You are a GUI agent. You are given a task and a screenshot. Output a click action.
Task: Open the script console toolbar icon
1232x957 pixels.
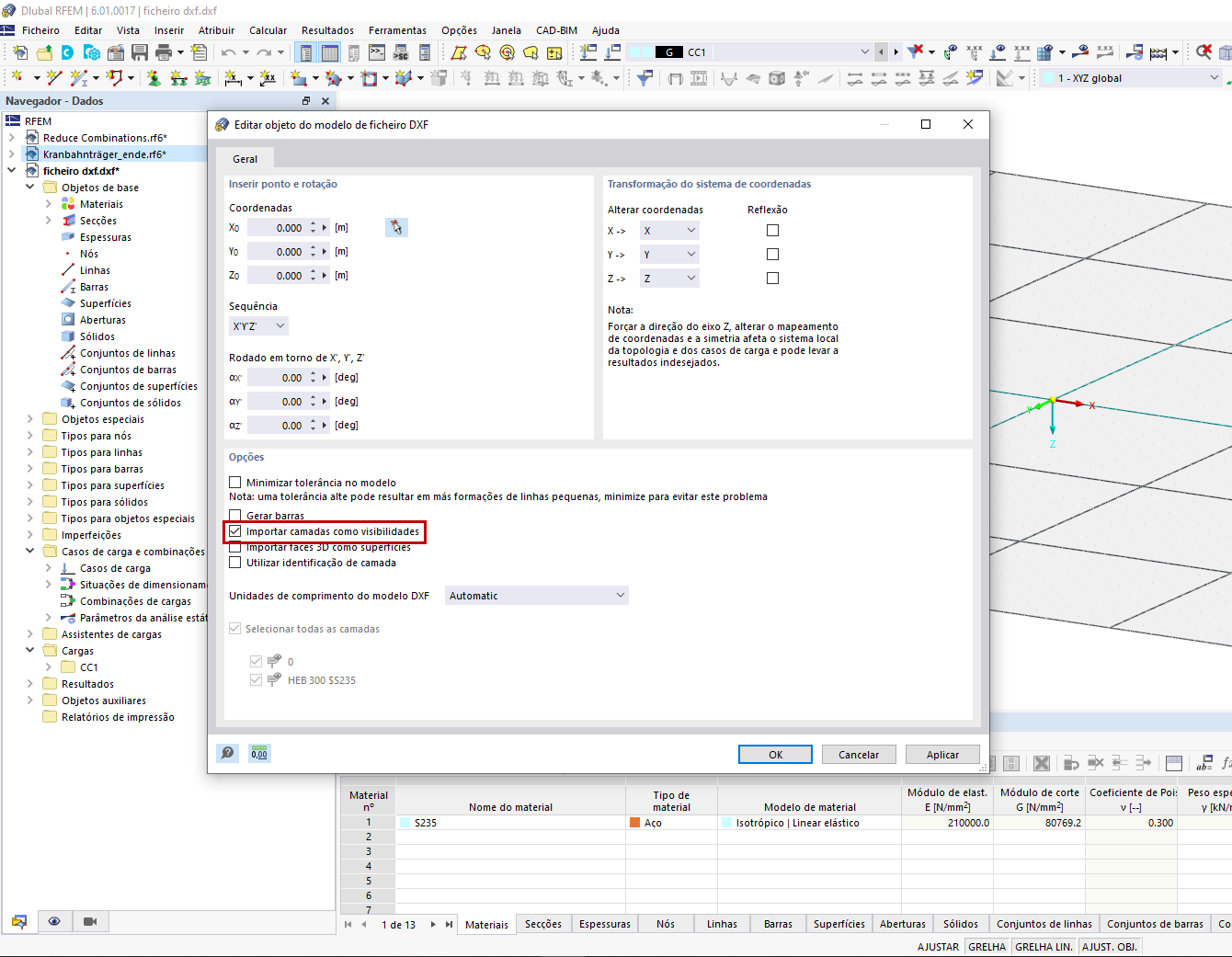point(377,52)
